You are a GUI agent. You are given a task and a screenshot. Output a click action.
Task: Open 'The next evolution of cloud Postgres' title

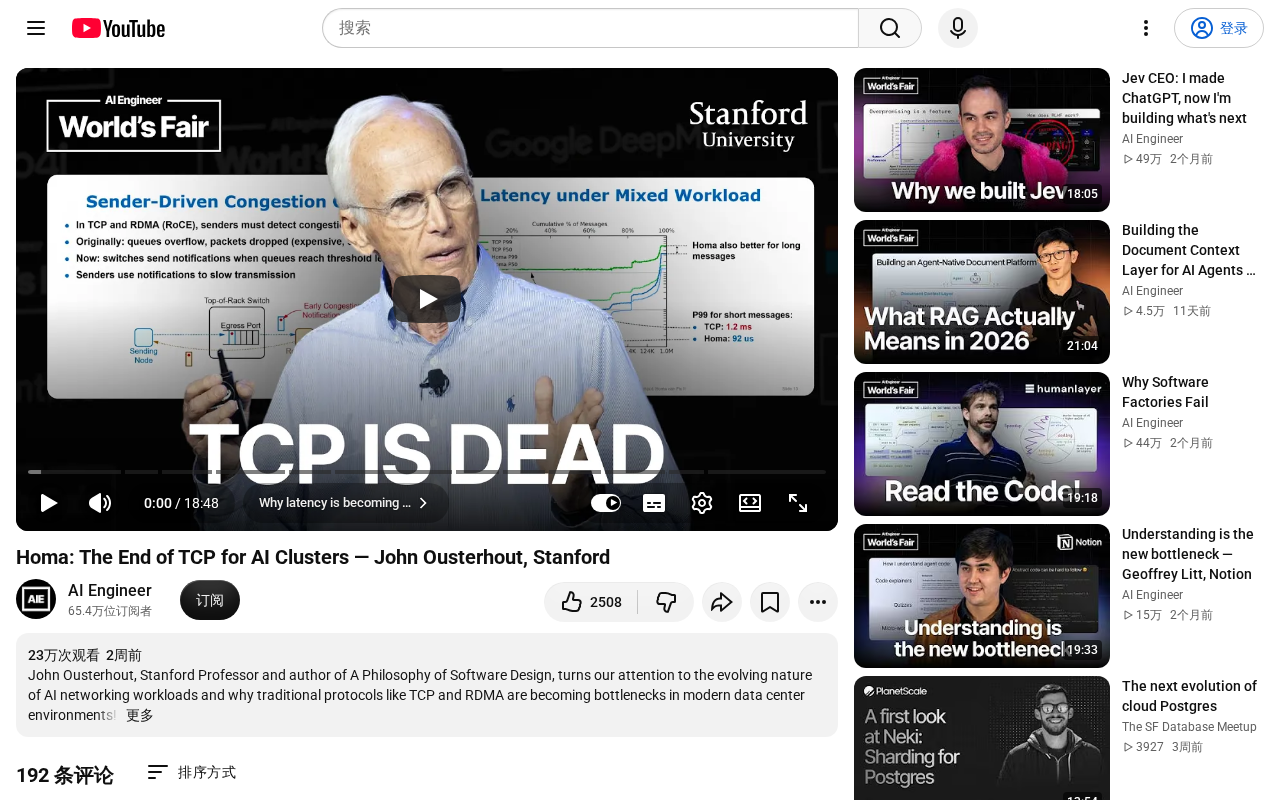(x=1190, y=696)
